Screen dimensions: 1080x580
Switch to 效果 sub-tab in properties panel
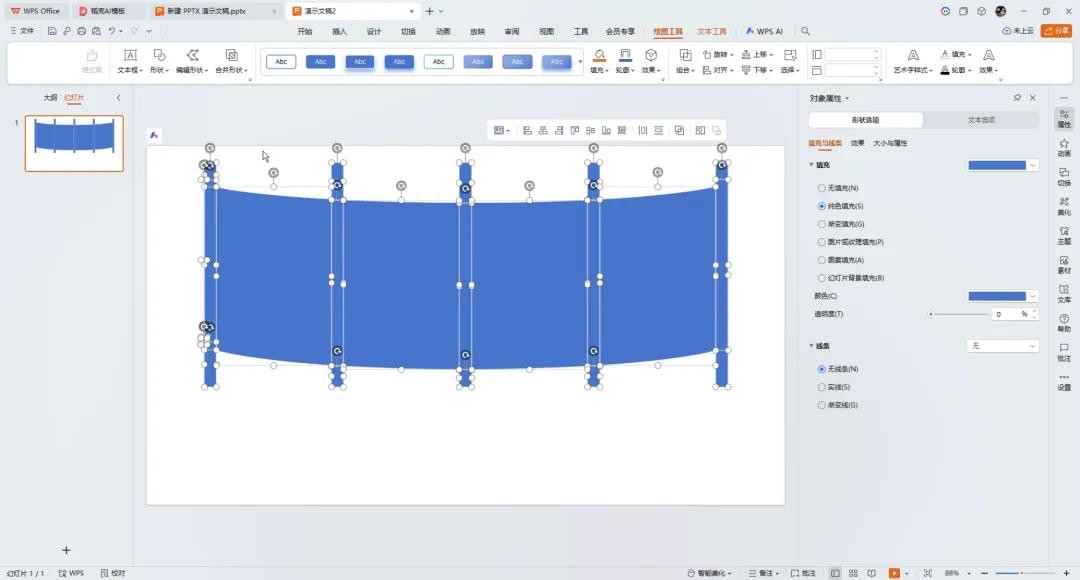[858, 143]
